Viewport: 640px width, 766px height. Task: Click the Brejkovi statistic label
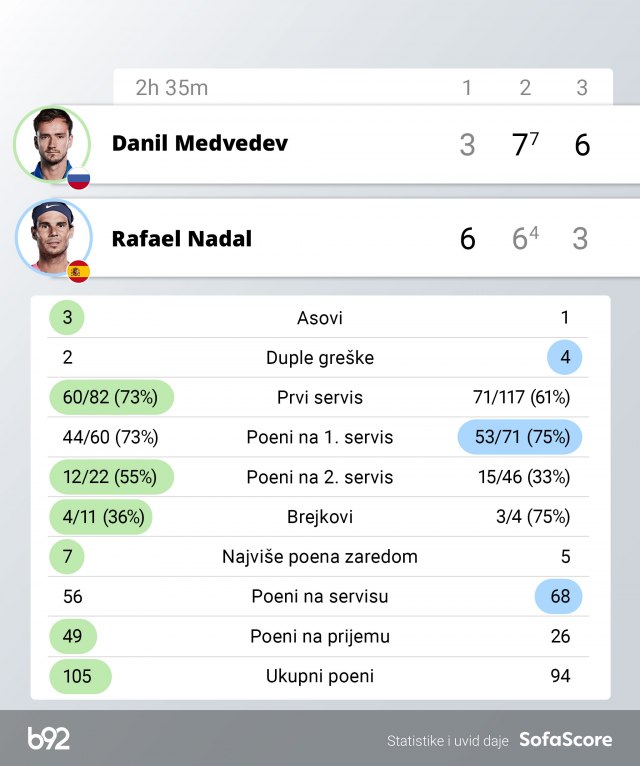pyautogui.click(x=320, y=517)
